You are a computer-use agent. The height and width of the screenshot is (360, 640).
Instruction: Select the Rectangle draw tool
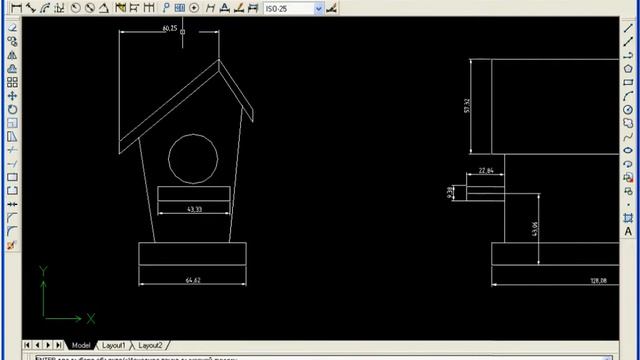[628, 82]
